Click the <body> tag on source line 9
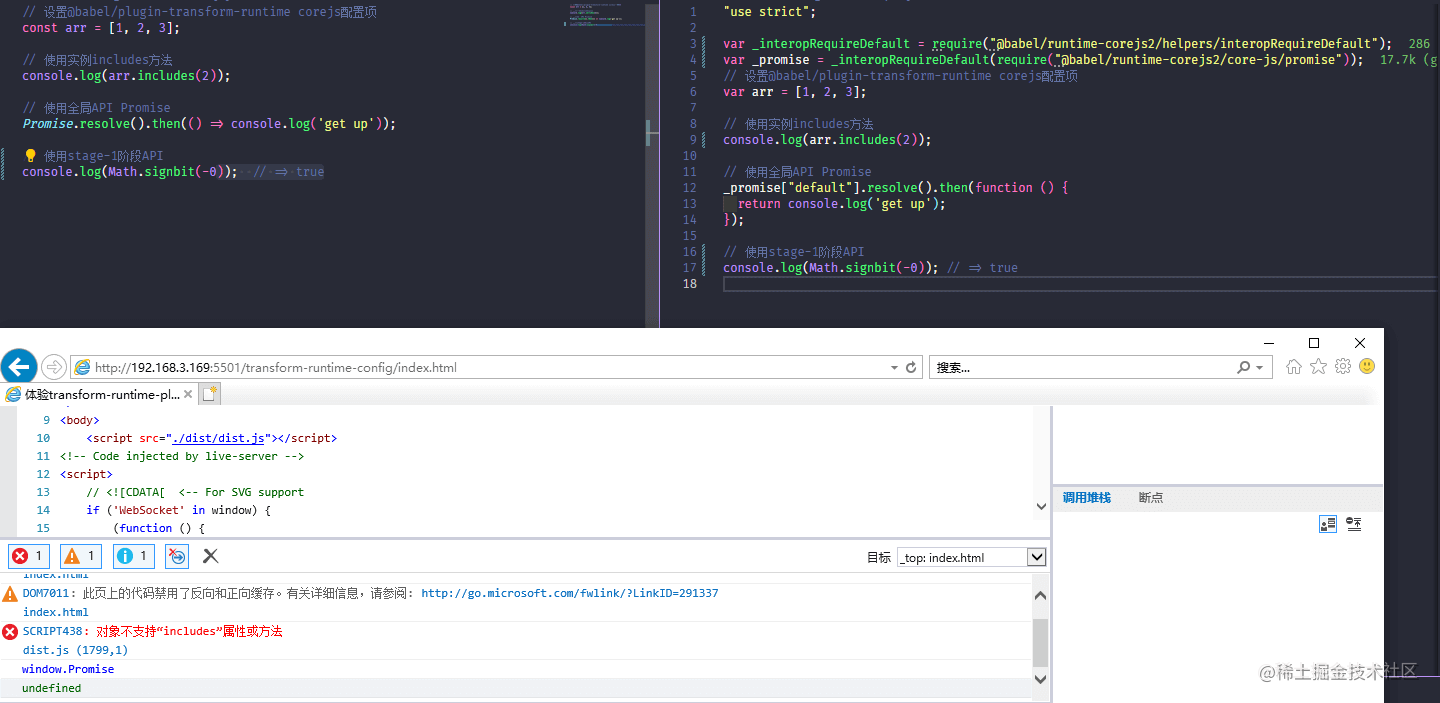 [79, 420]
